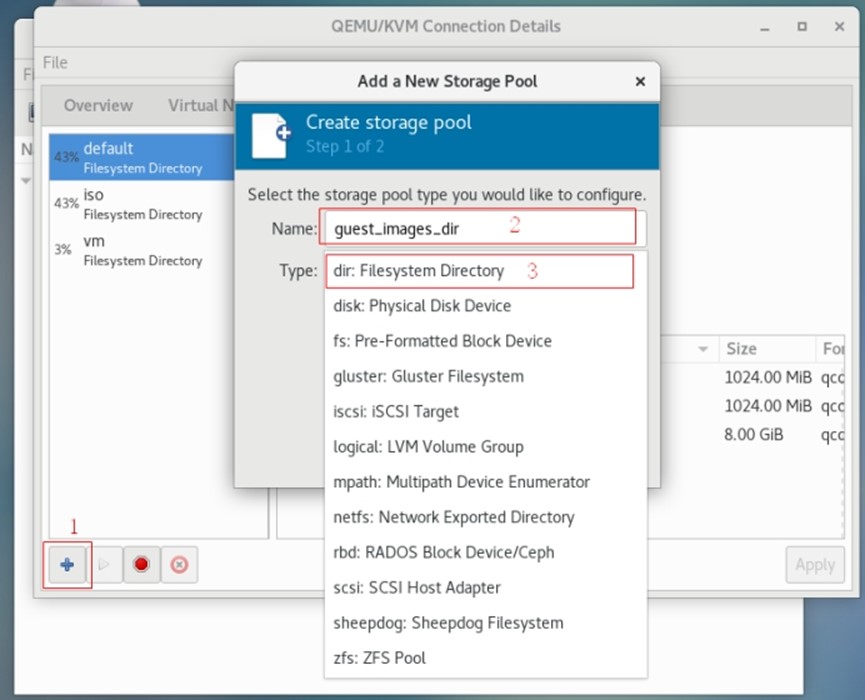Select dir: Filesystem Directory type
Viewport: 865px width, 700px height.
[485, 271]
